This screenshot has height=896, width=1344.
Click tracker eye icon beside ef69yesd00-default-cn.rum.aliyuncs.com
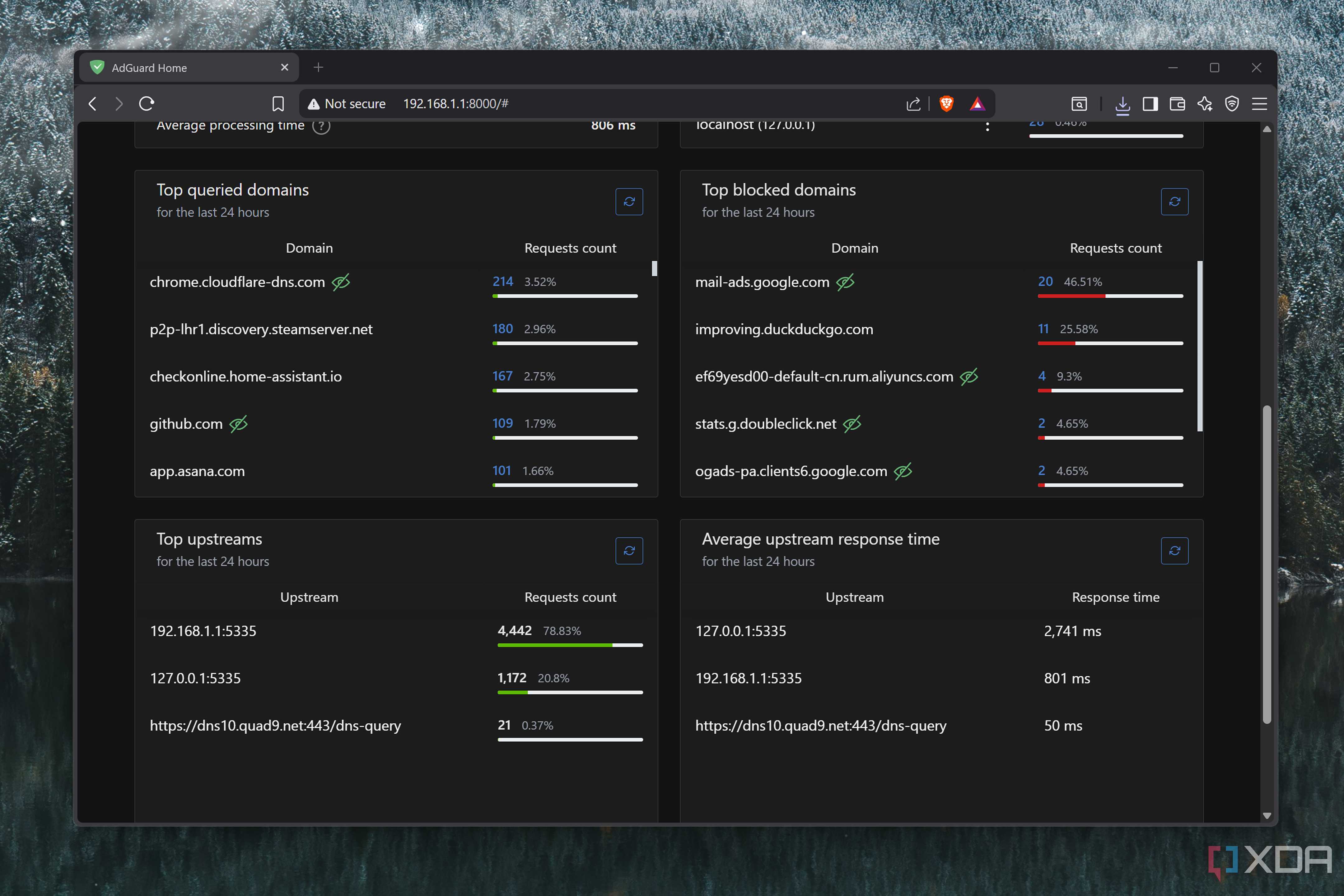tap(969, 376)
